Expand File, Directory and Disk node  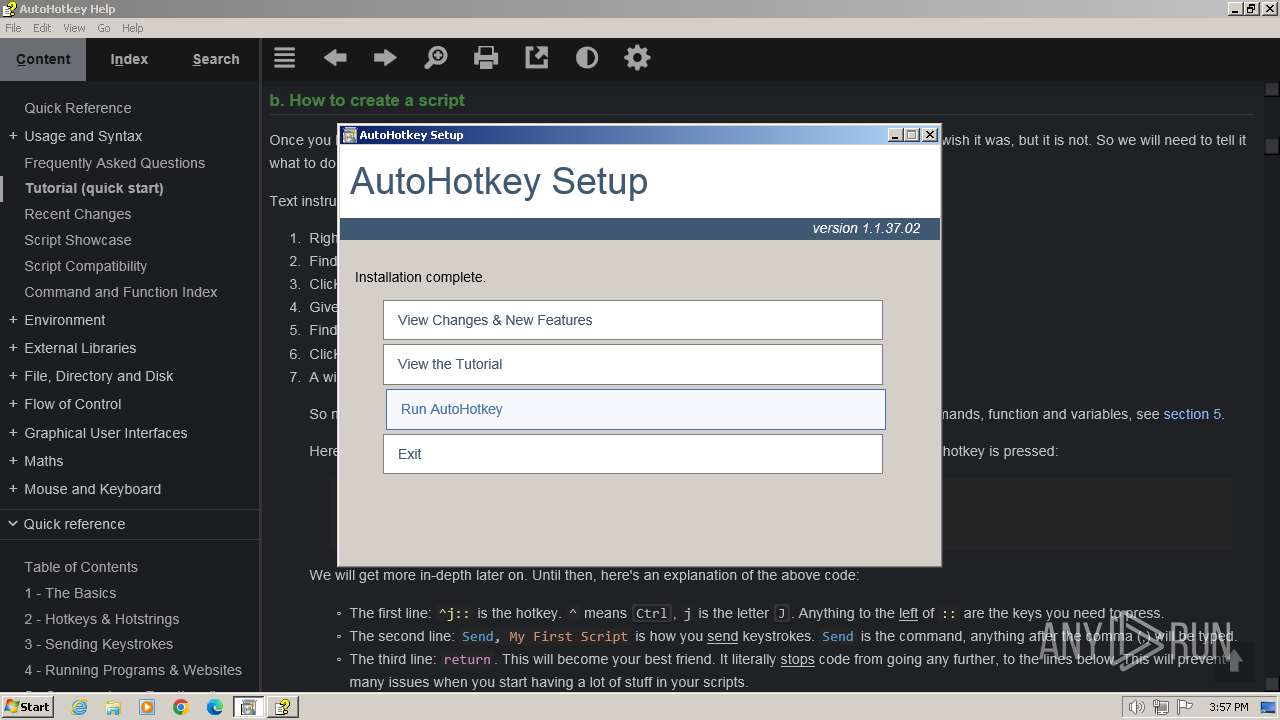(x=13, y=376)
